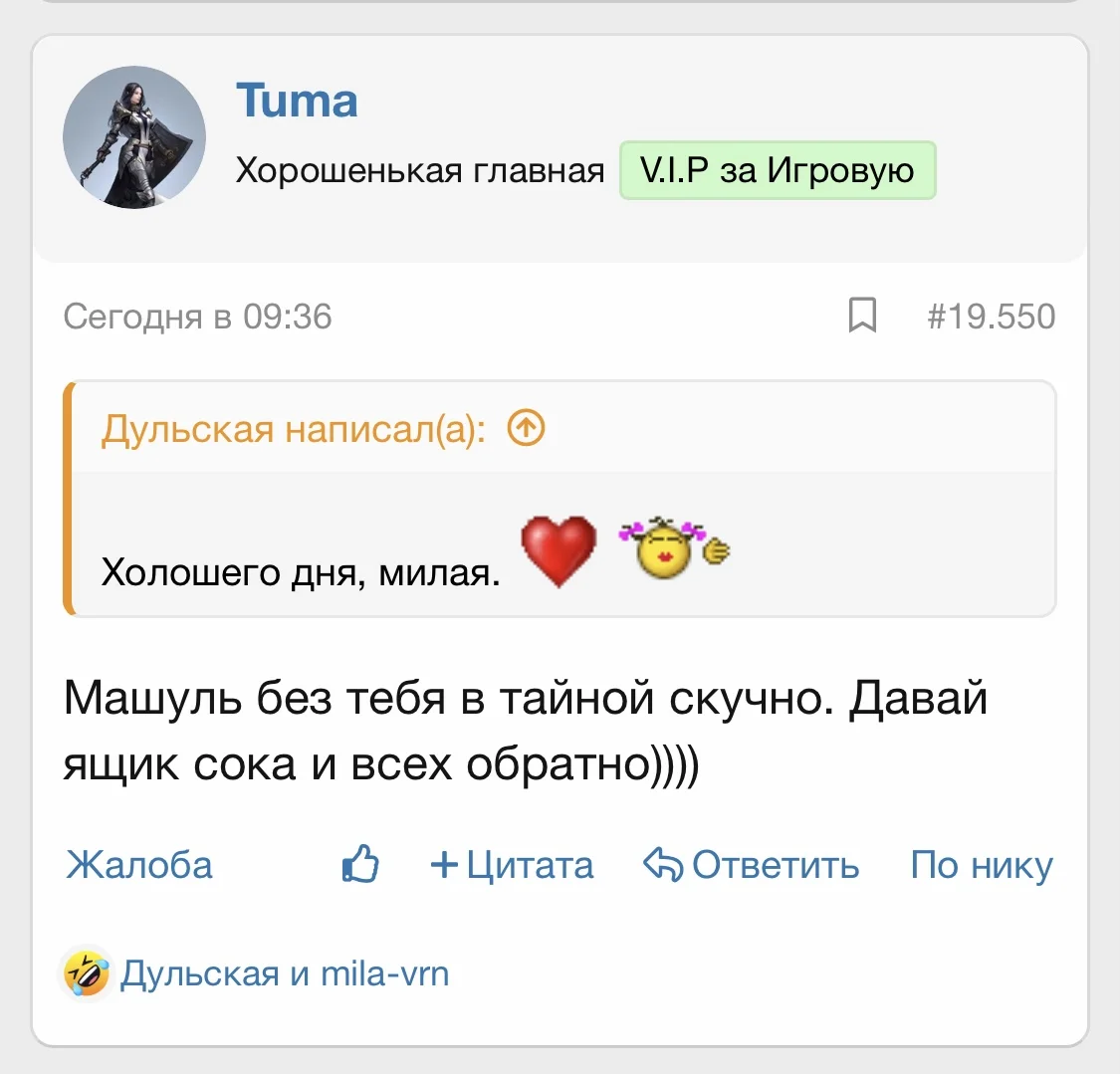
Task: Open the Сегодня в 09:36 timestamp link
Action: pos(197,317)
